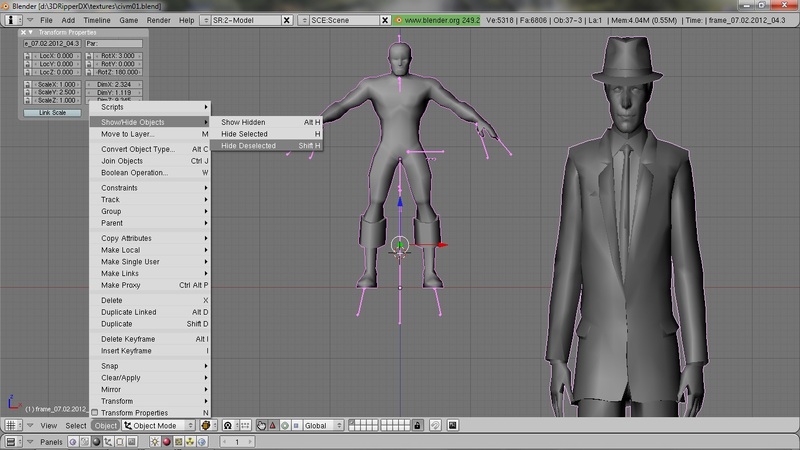Select the scale manipulator square icon
The image size is (800, 450).
click(296, 426)
